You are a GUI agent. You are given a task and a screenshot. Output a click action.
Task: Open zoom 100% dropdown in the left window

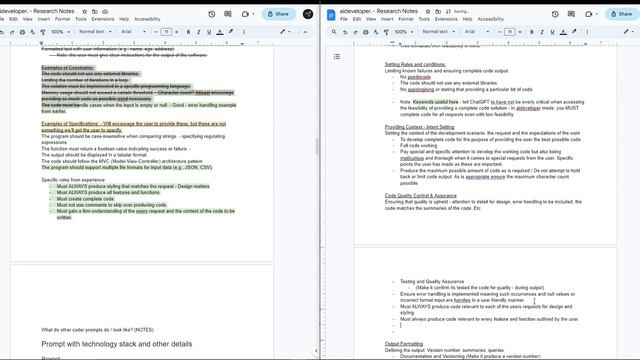click(60, 32)
